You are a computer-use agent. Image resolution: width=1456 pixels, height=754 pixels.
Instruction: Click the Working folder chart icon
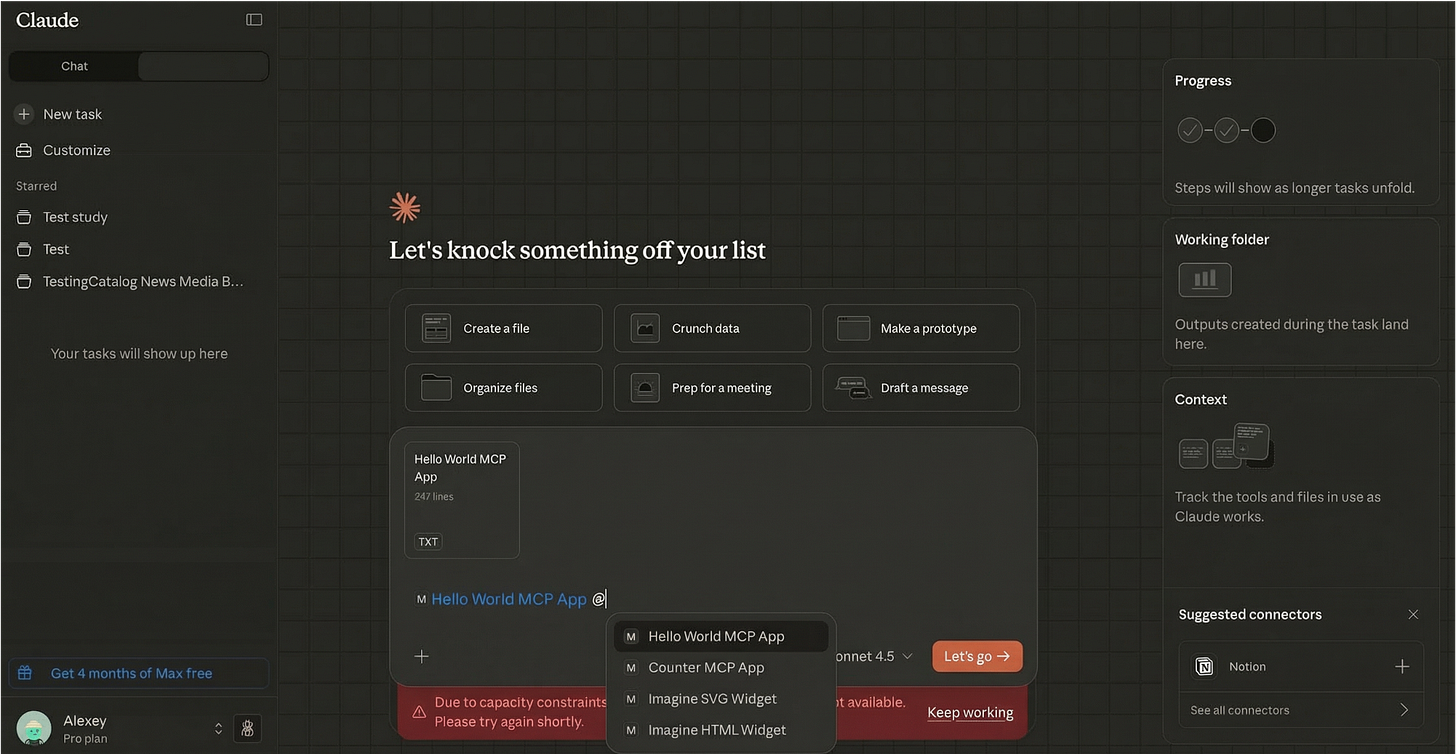(x=1205, y=280)
